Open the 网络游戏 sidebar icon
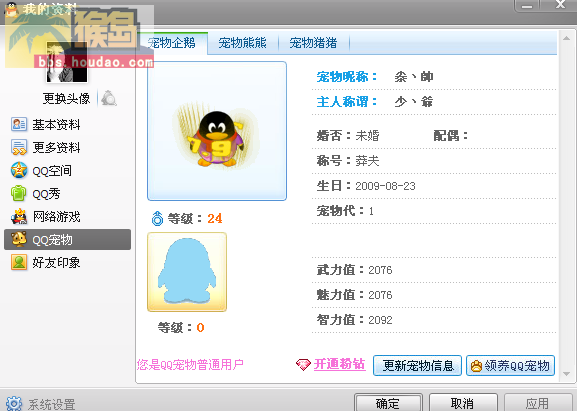The height and width of the screenshot is (411, 577). point(19,216)
